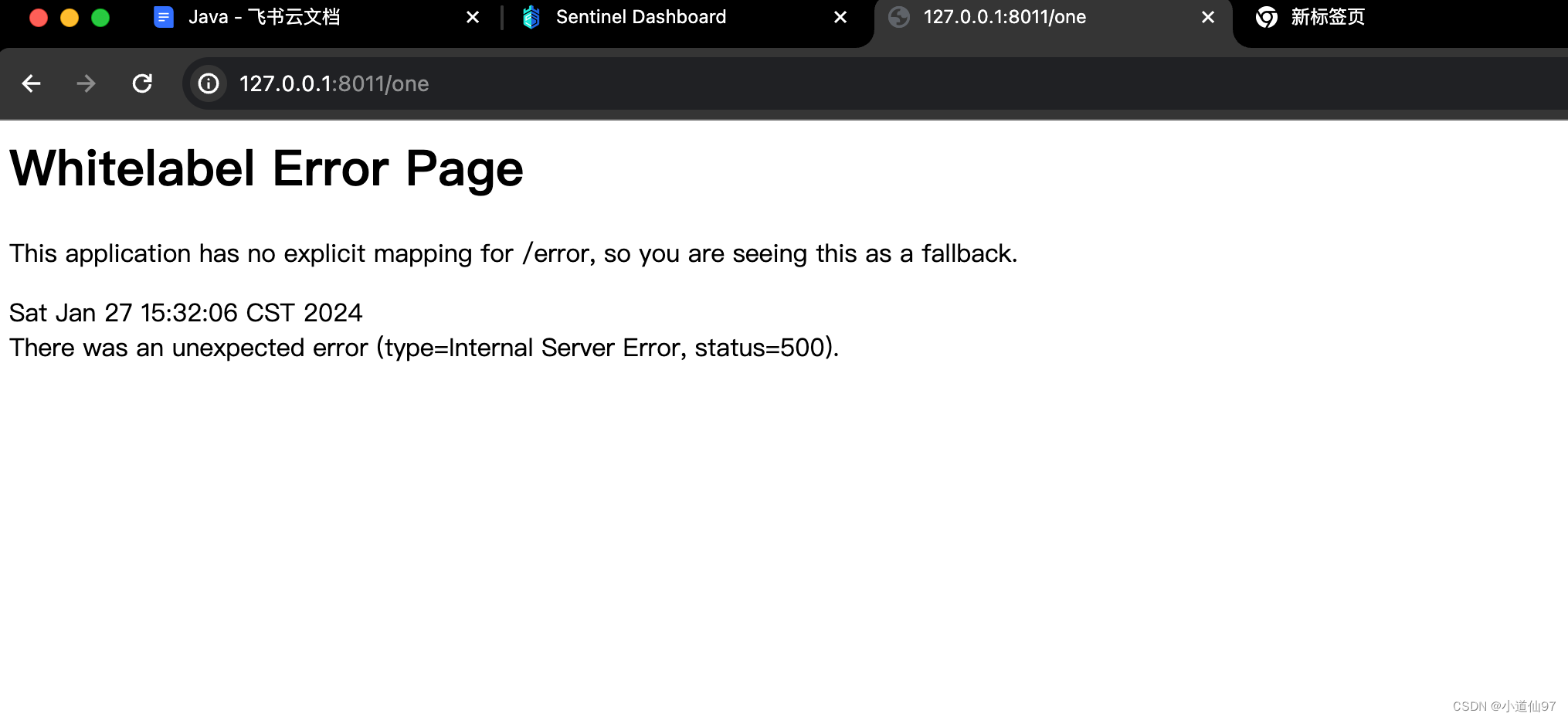Maximize the window with the green button
The width and height of the screenshot is (1568, 720).
tap(100, 18)
